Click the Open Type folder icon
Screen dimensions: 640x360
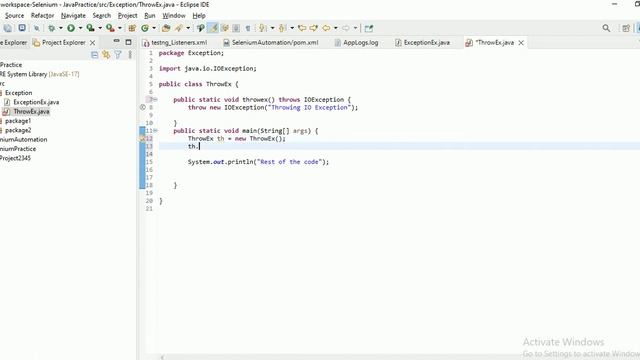pos(166,28)
